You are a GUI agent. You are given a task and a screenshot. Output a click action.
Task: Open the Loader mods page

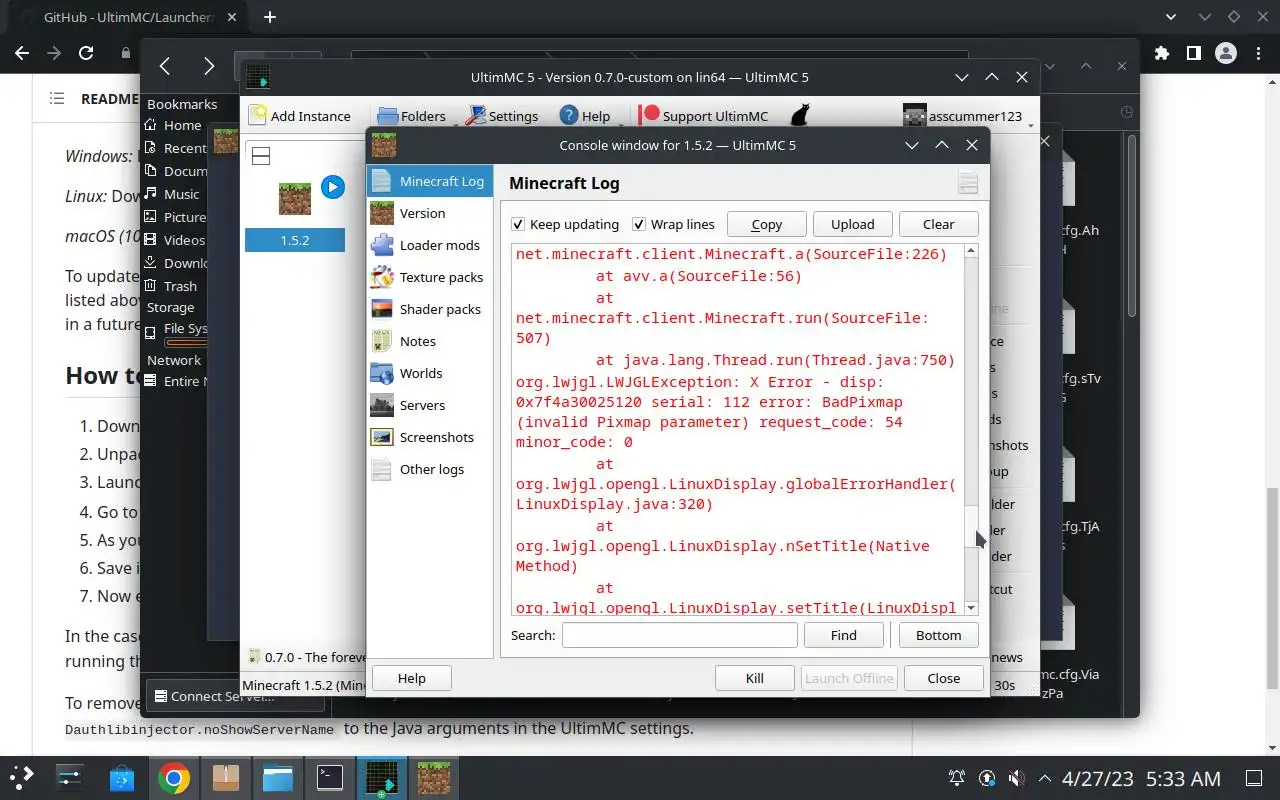click(430, 245)
